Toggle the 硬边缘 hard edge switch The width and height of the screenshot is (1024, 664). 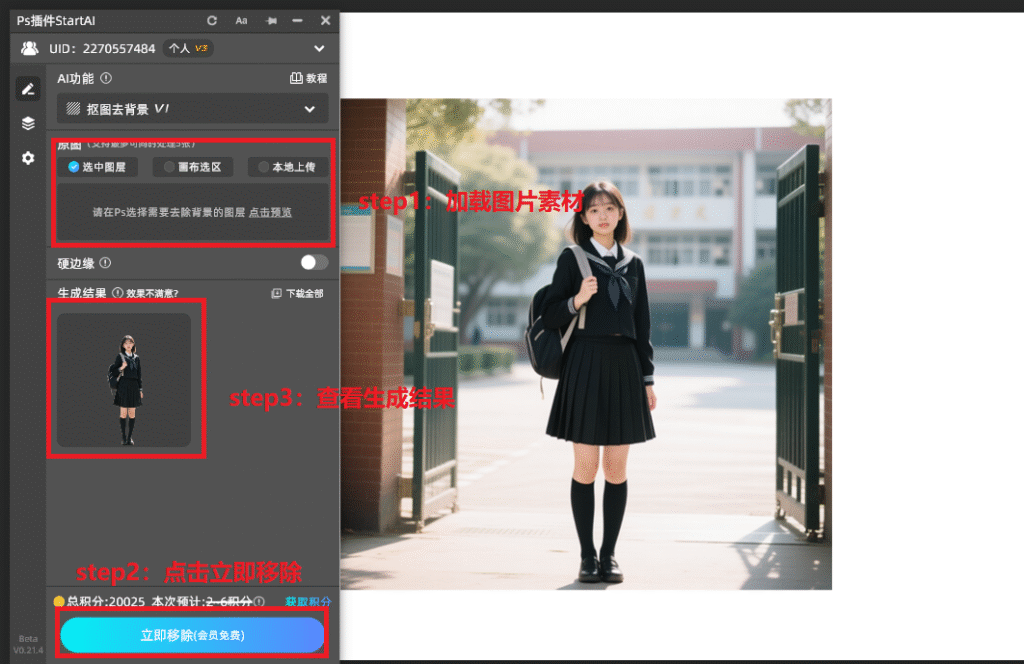[313, 262]
